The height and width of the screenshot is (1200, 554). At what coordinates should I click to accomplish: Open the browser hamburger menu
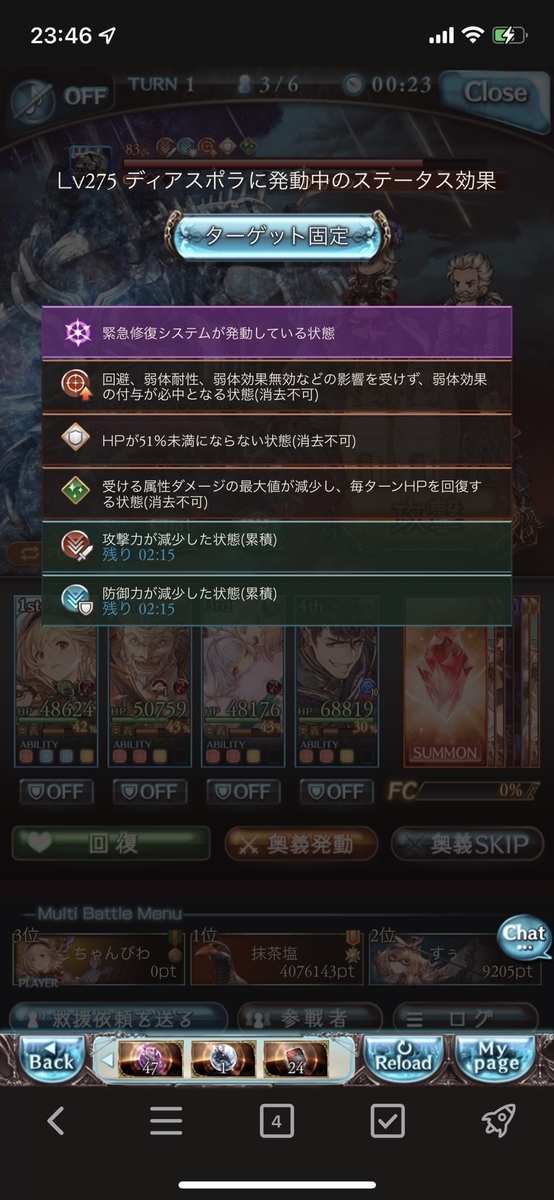click(166, 1122)
